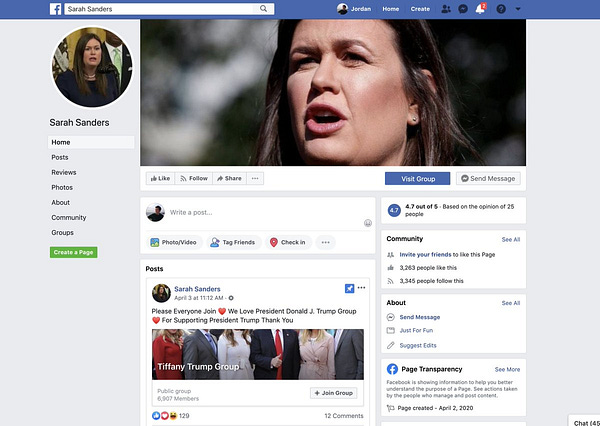
Task: Choose Tag Friends in the composer
Action: click(233, 242)
